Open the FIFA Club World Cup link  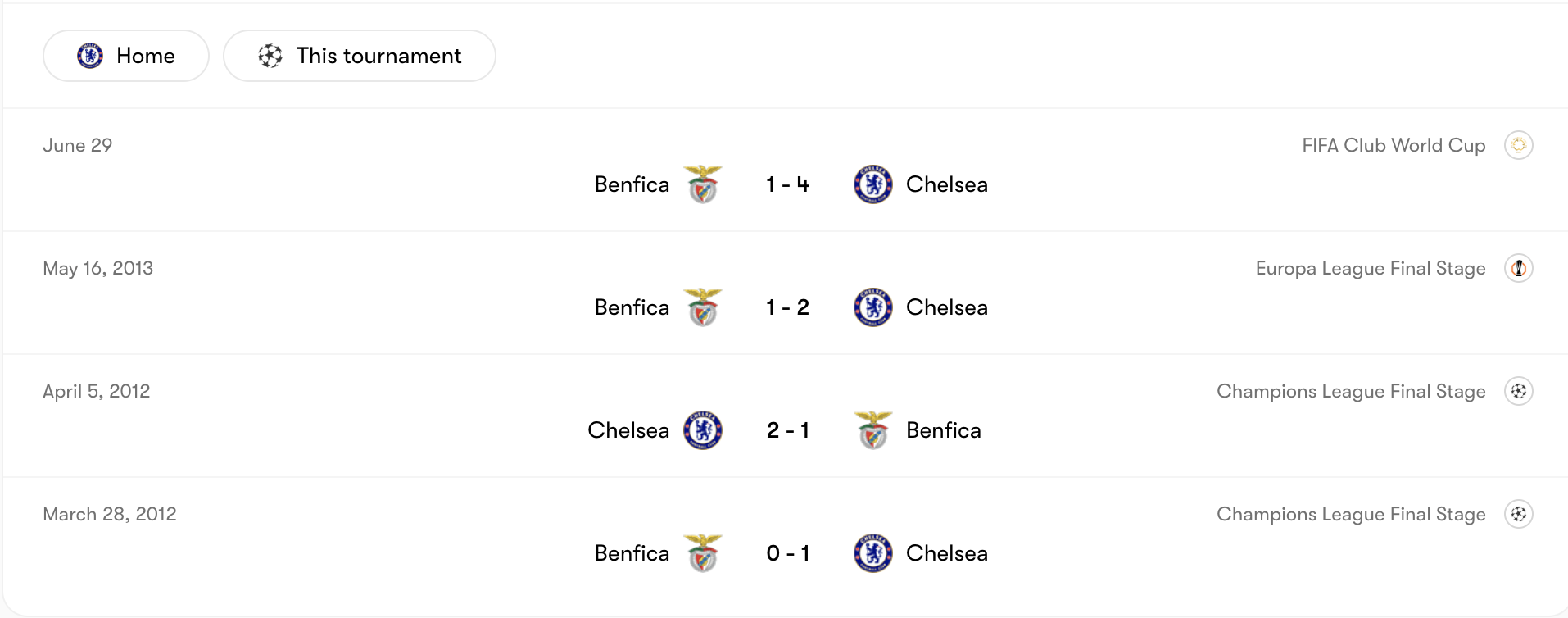click(x=1393, y=145)
